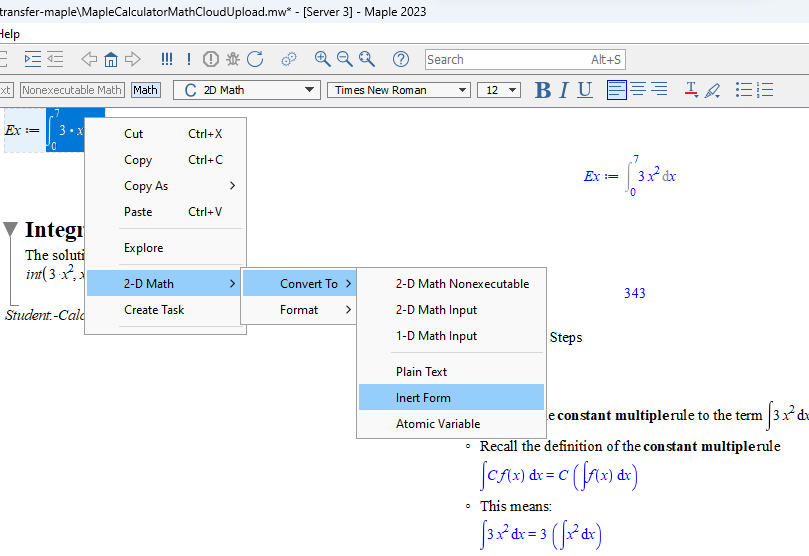Click the result value 343
This screenshot has height=556, width=809.
(x=635, y=293)
